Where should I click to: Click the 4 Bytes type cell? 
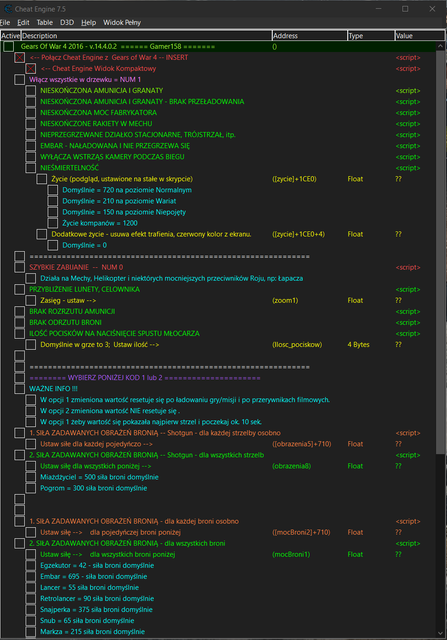pos(358,344)
